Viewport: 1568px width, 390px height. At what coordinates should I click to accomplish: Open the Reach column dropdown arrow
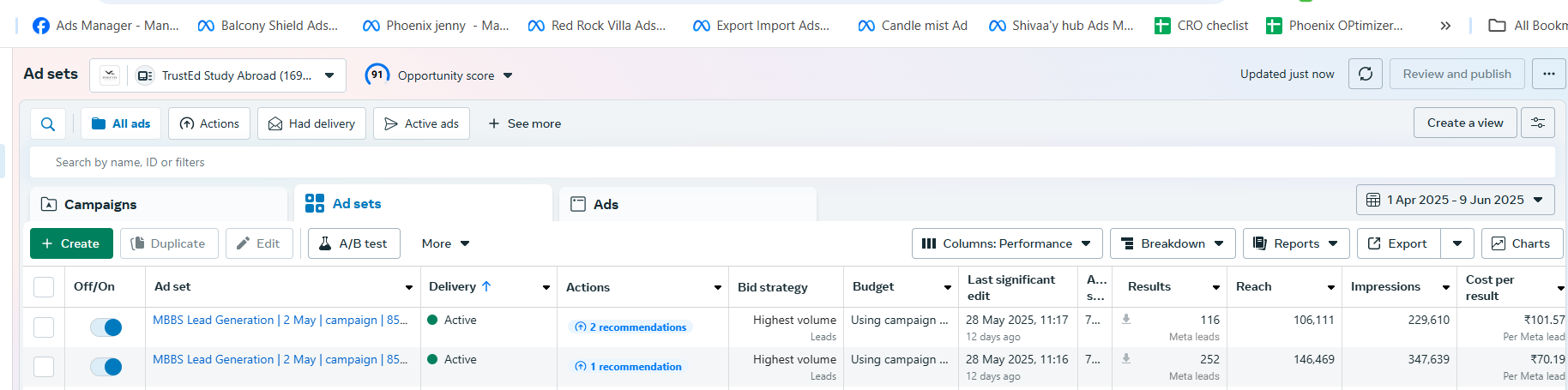[1331, 287]
